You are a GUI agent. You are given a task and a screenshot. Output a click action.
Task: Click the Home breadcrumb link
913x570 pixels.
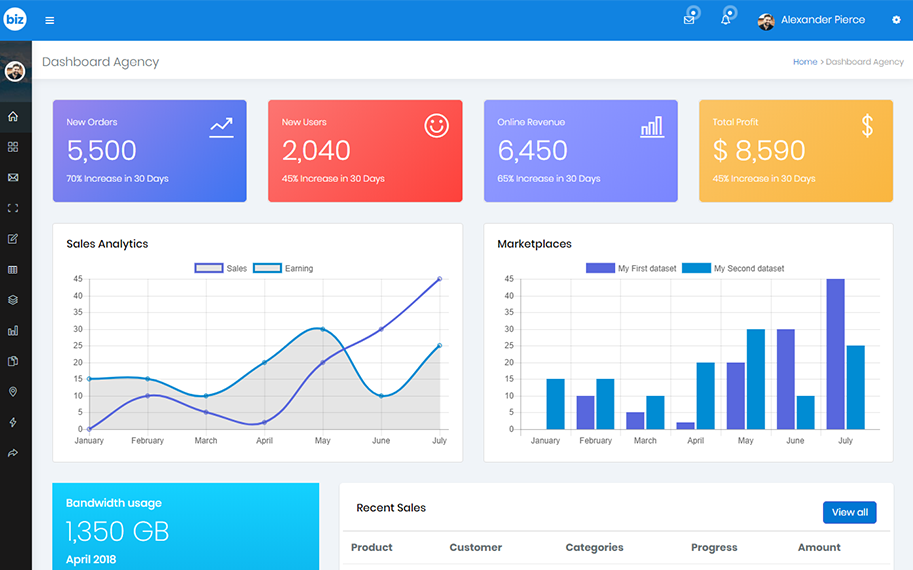pyautogui.click(x=804, y=62)
